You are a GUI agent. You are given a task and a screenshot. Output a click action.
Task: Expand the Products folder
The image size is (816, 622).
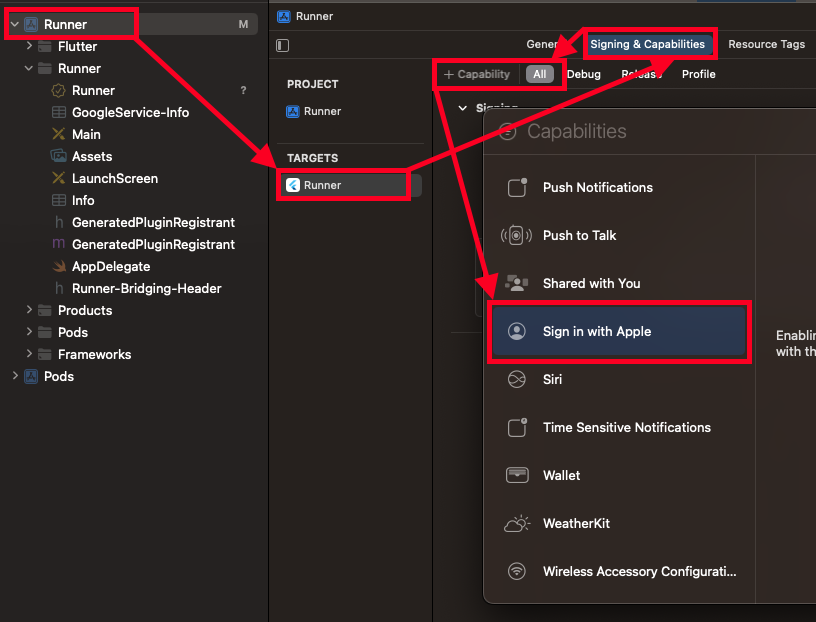tap(29, 310)
